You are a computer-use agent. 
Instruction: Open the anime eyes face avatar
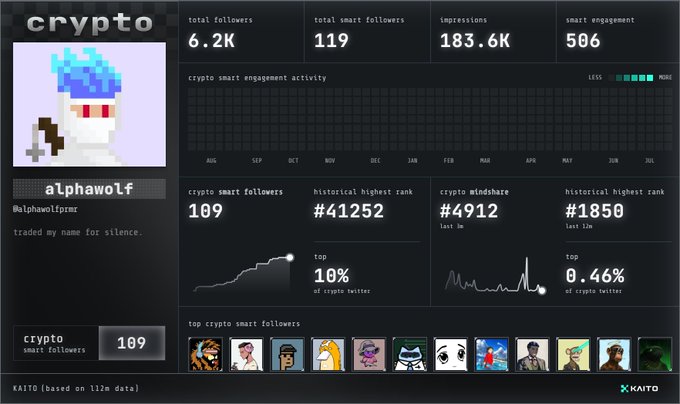[451, 354]
